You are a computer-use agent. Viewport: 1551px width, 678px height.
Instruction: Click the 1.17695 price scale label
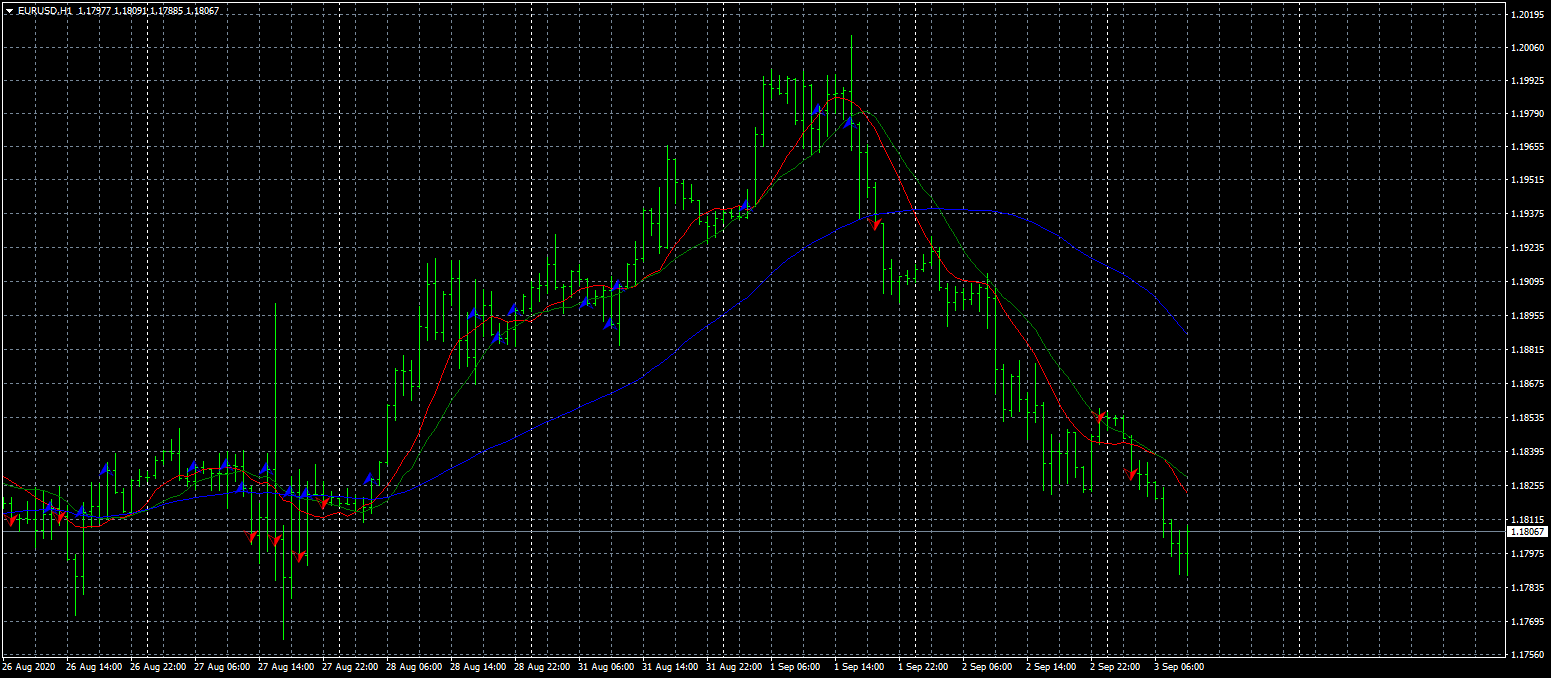pyautogui.click(x=1527, y=623)
